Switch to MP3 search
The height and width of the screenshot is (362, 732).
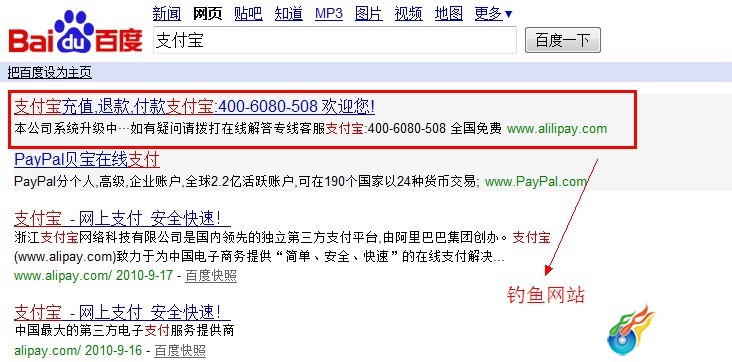click(x=329, y=14)
